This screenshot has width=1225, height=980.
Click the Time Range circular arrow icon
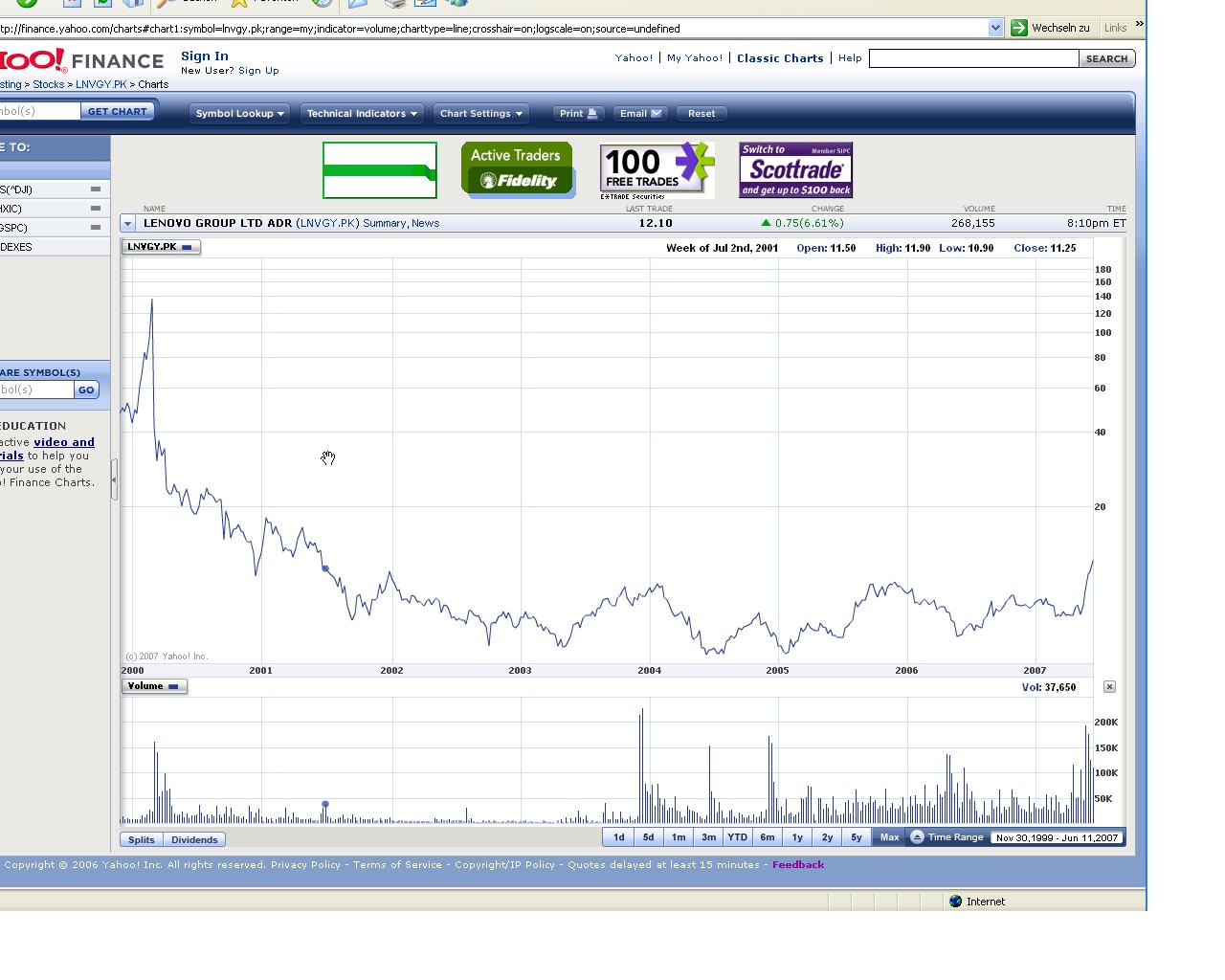point(917,837)
